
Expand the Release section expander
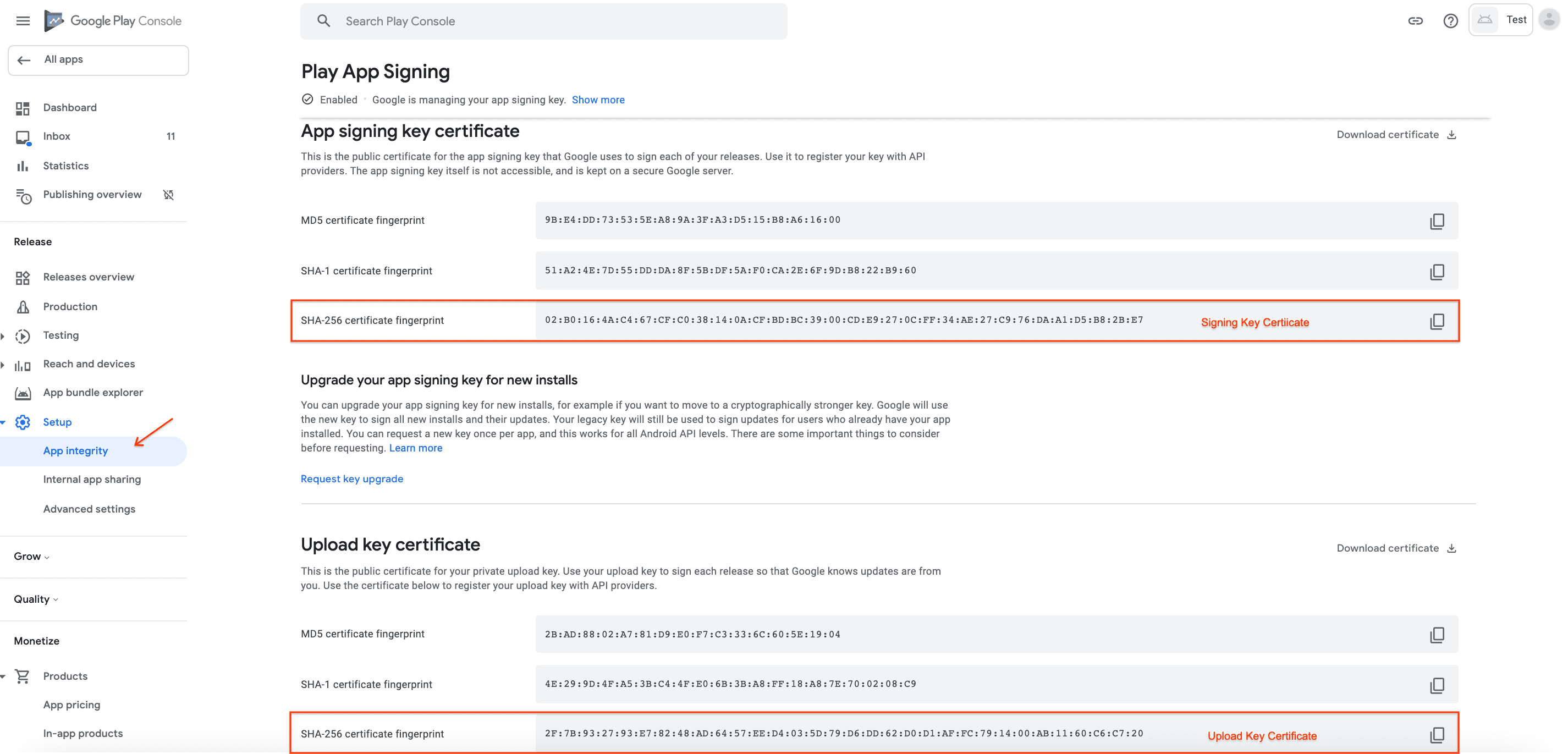[x=33, y=241]
